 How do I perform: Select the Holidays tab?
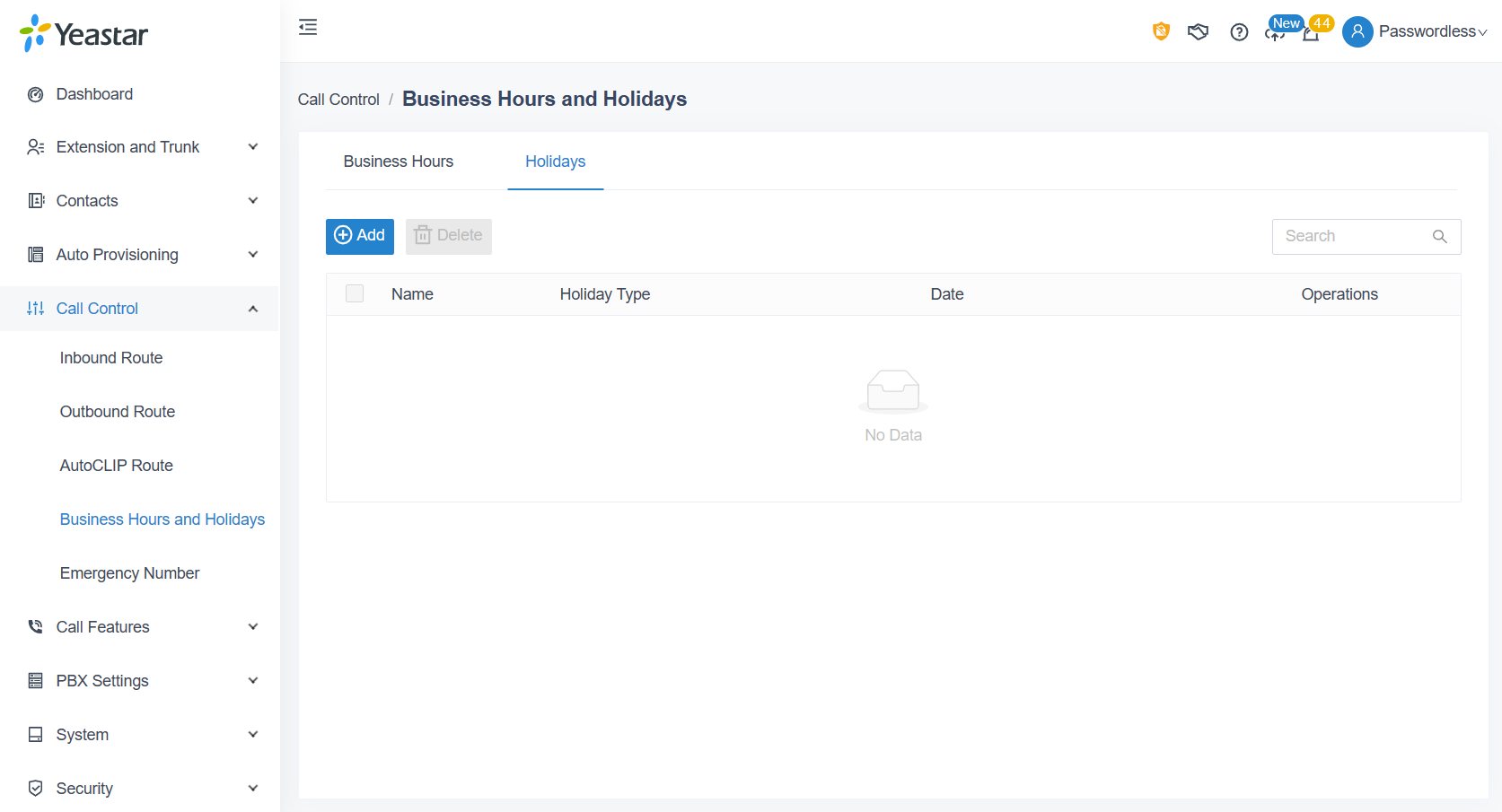[556, 162]
